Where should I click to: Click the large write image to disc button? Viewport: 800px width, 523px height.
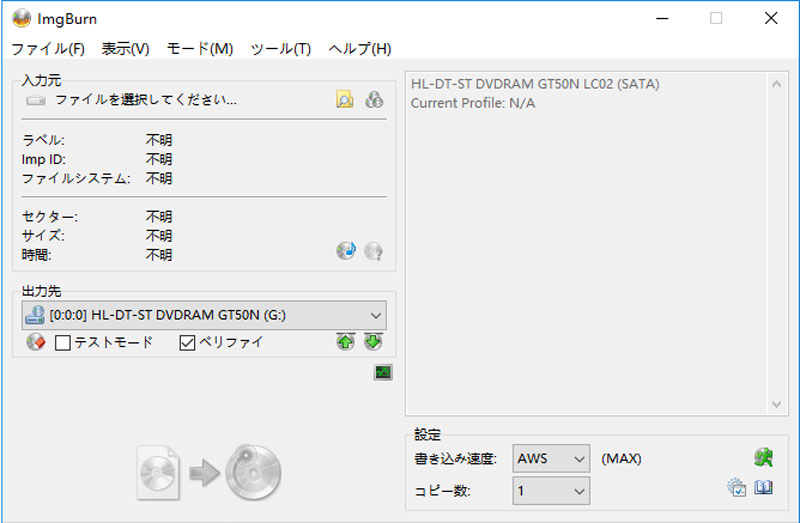point(210,471)
